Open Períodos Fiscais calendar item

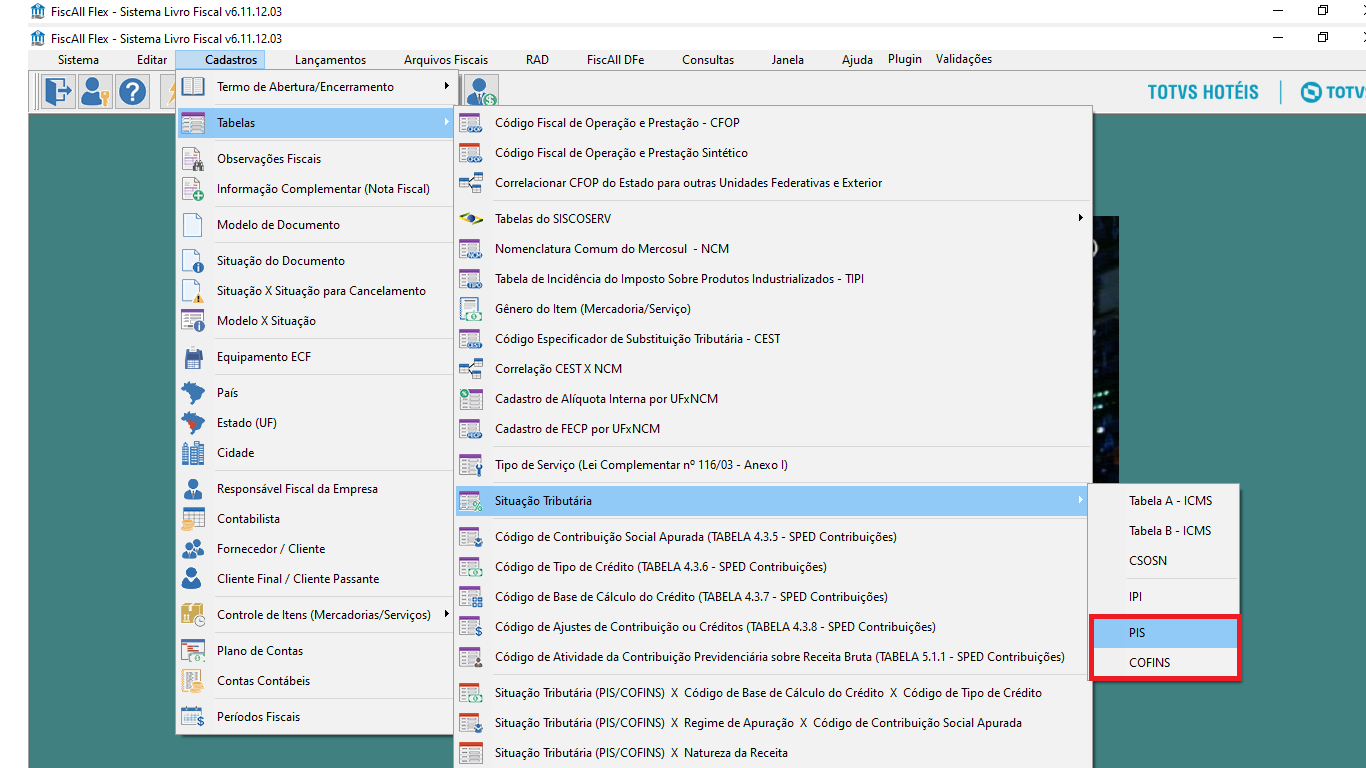315,717
